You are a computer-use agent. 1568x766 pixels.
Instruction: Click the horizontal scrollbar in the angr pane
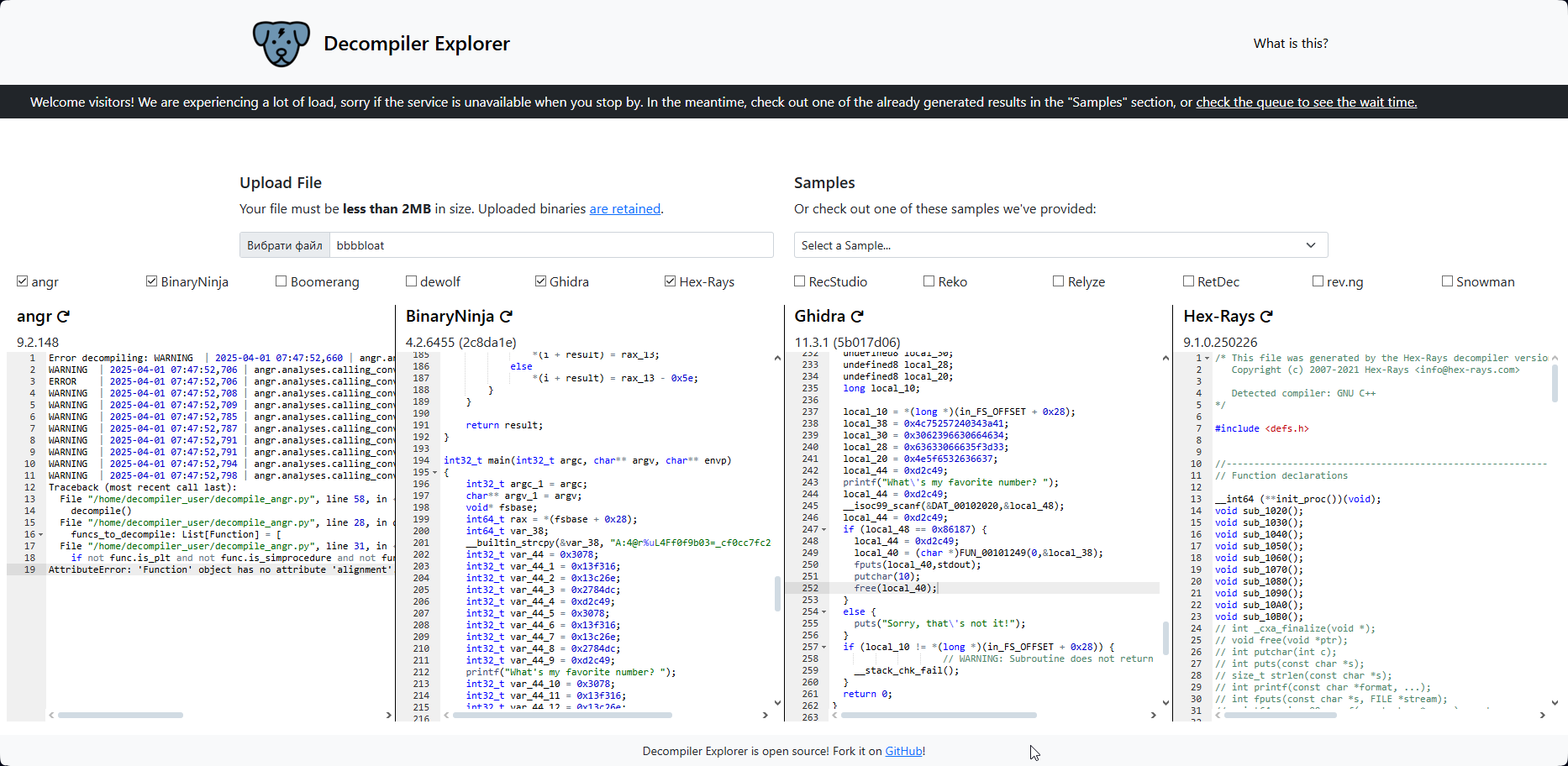(x=120, y=716)
